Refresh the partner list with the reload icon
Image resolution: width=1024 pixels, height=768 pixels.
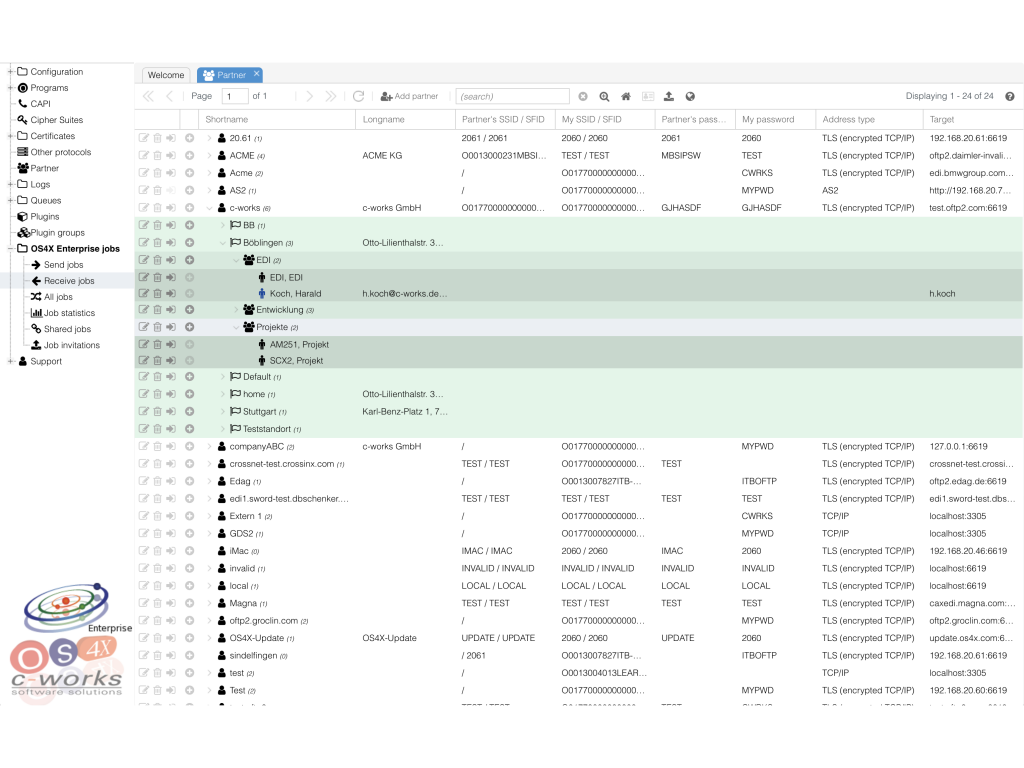[359, 96]
